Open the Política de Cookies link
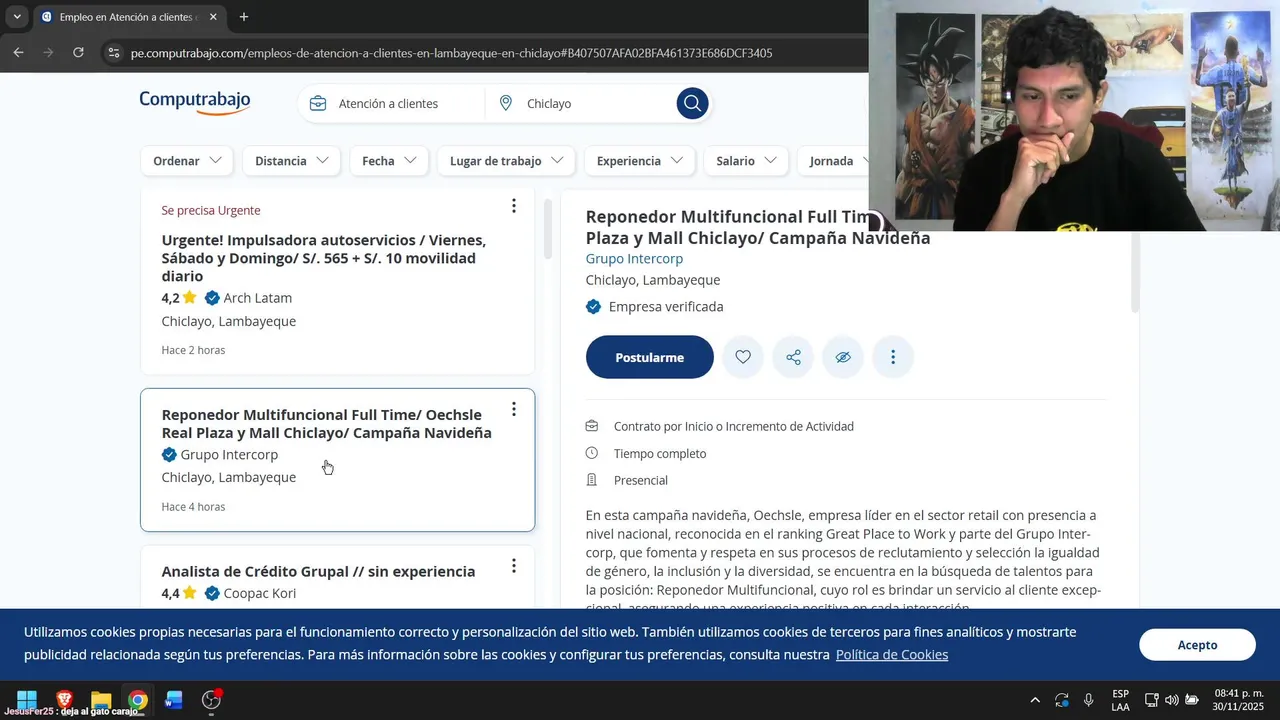1280x720 pixels. coord(892,655)
